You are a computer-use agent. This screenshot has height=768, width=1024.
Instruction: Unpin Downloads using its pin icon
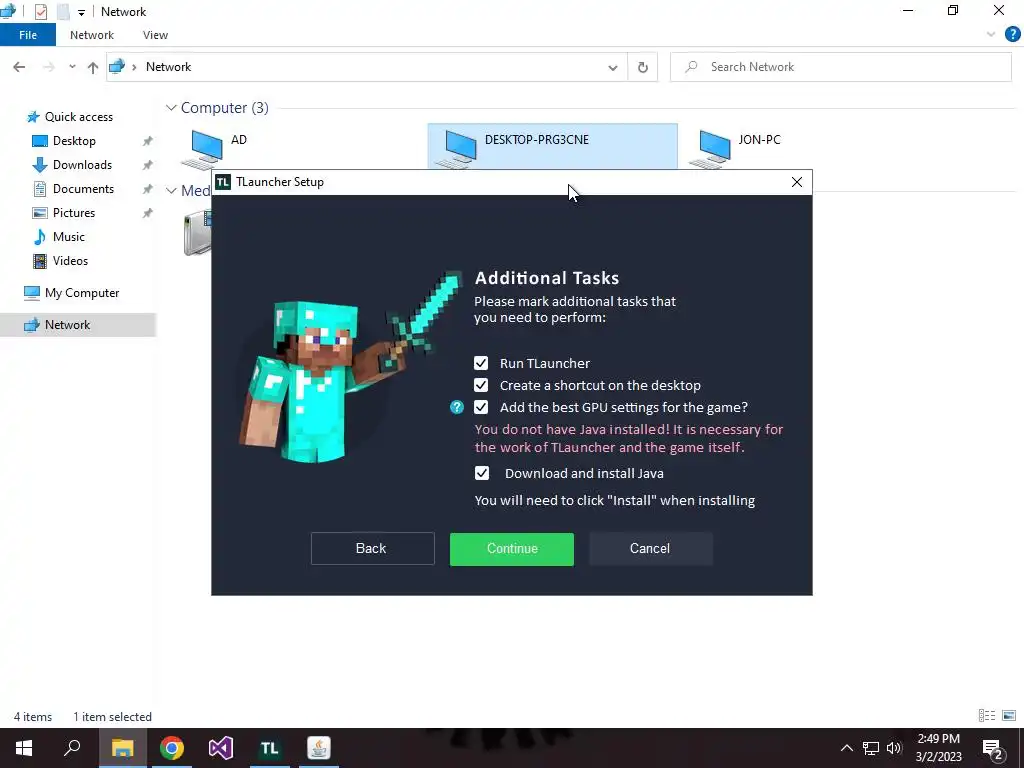148,165
